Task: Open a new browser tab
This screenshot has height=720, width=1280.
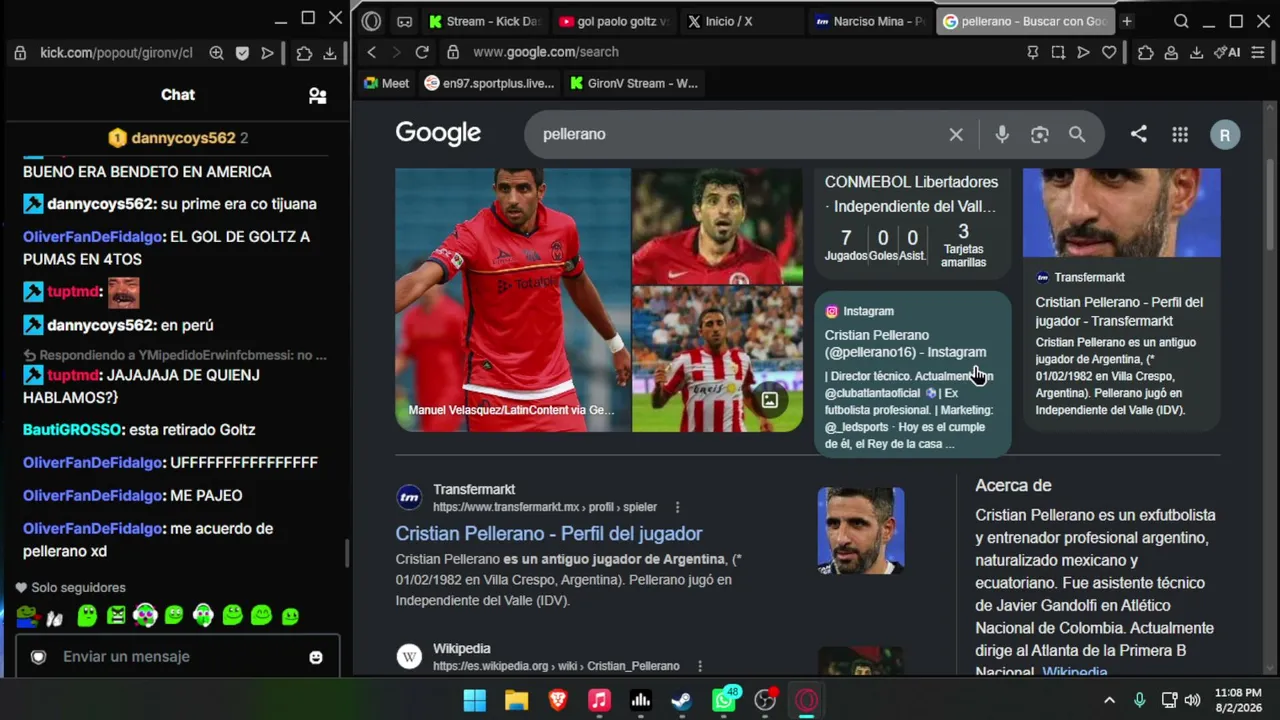Action: click(1127, 21)
